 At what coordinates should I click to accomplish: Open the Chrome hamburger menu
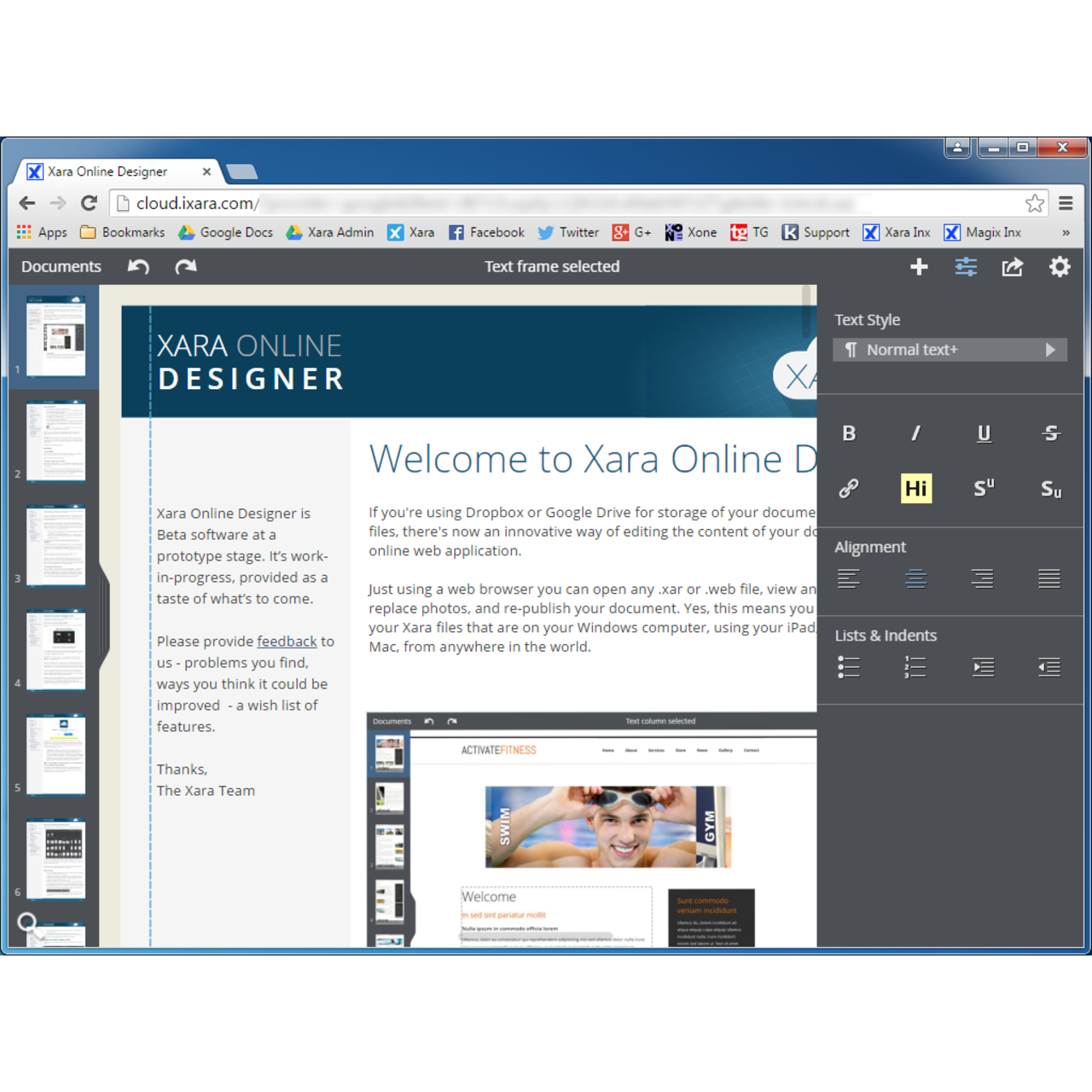tap(1066, 203)
